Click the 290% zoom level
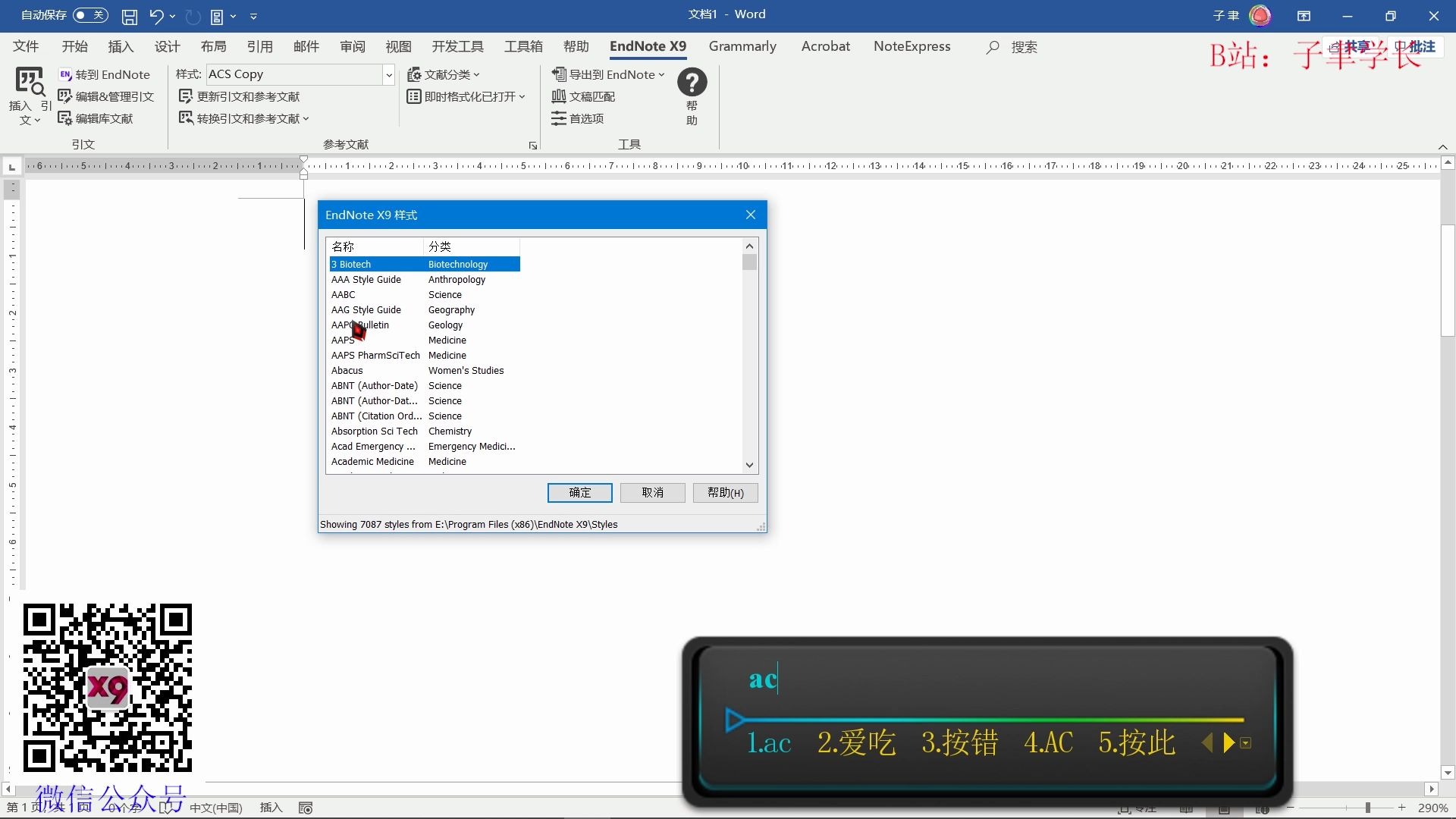This screenshot has height=819, width=1456. click(1432, 808)
